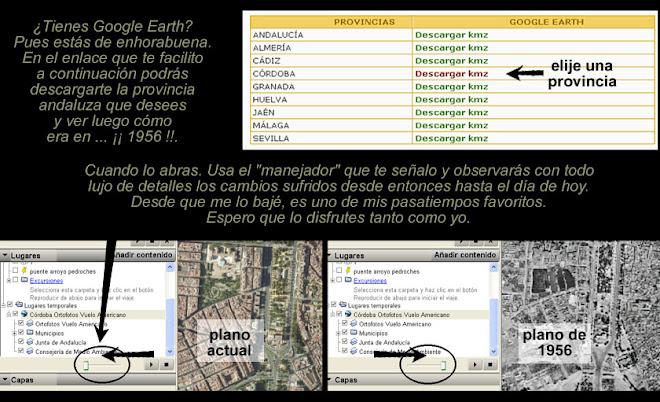Viewport: 660px width, 402px height.
Task: Click the colour satellite map labelled plano actual
Action: pyautogui.click(x=250, y=316)
